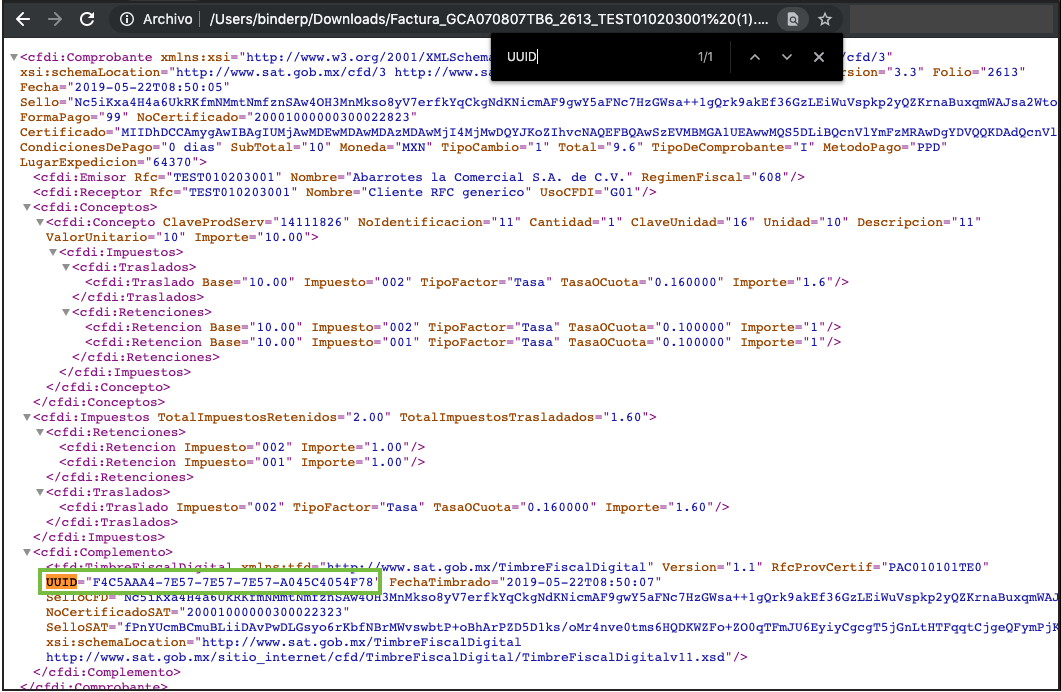Viewport: 1061px width, 692px height.
Task: Collapse the cfdi:Comprobante root node
Action: pos(14,57)
